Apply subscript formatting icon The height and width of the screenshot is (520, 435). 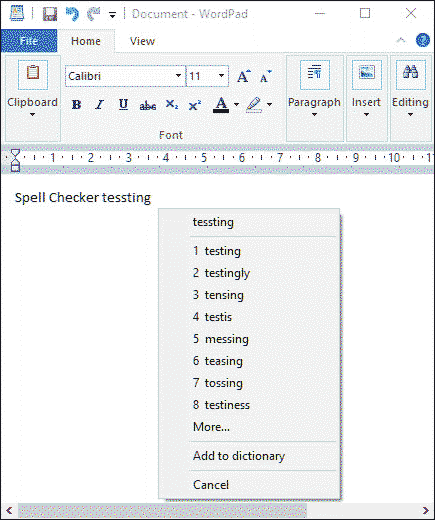(x=171, y=105)
